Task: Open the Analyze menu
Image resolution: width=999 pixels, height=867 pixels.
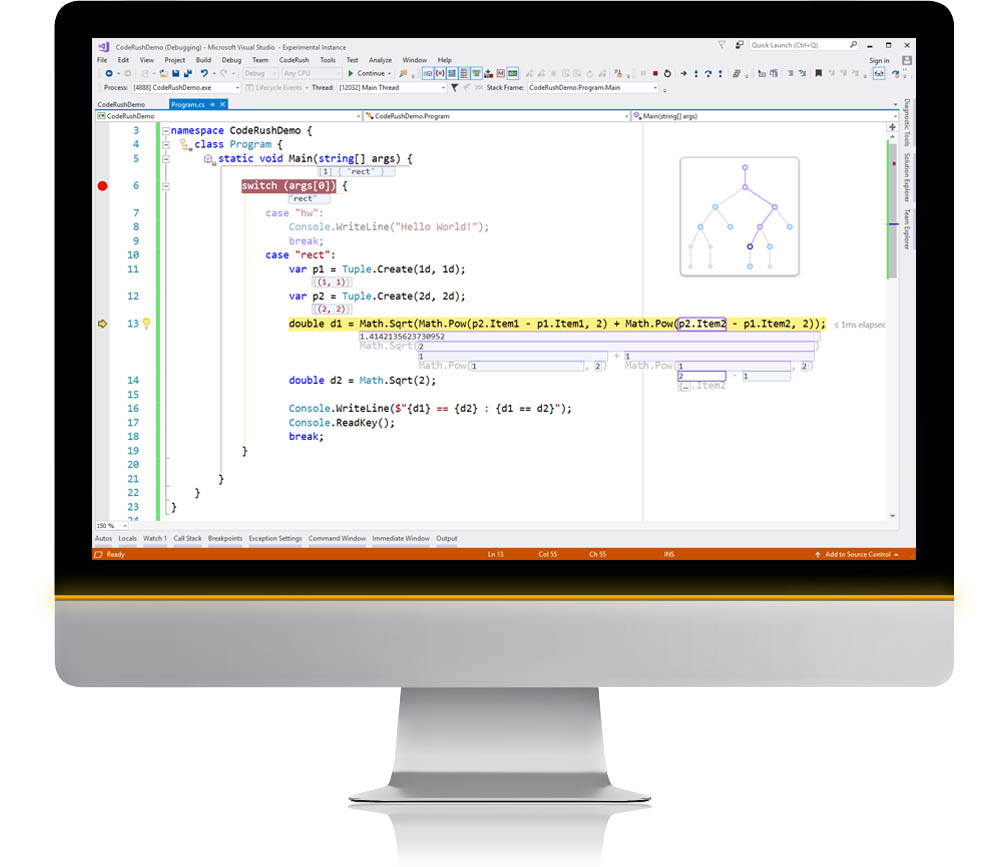Action: point(380,61)
